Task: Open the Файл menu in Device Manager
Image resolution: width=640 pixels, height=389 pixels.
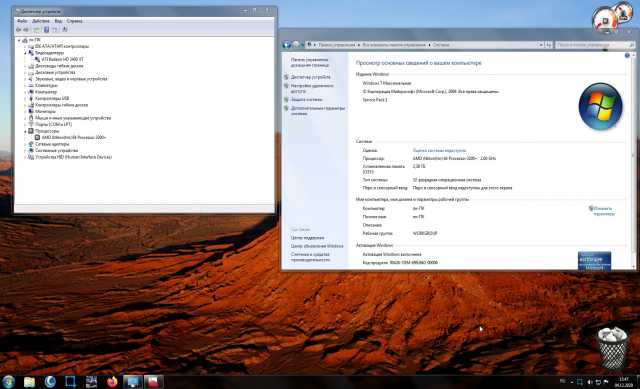Action: pos(22,21)
